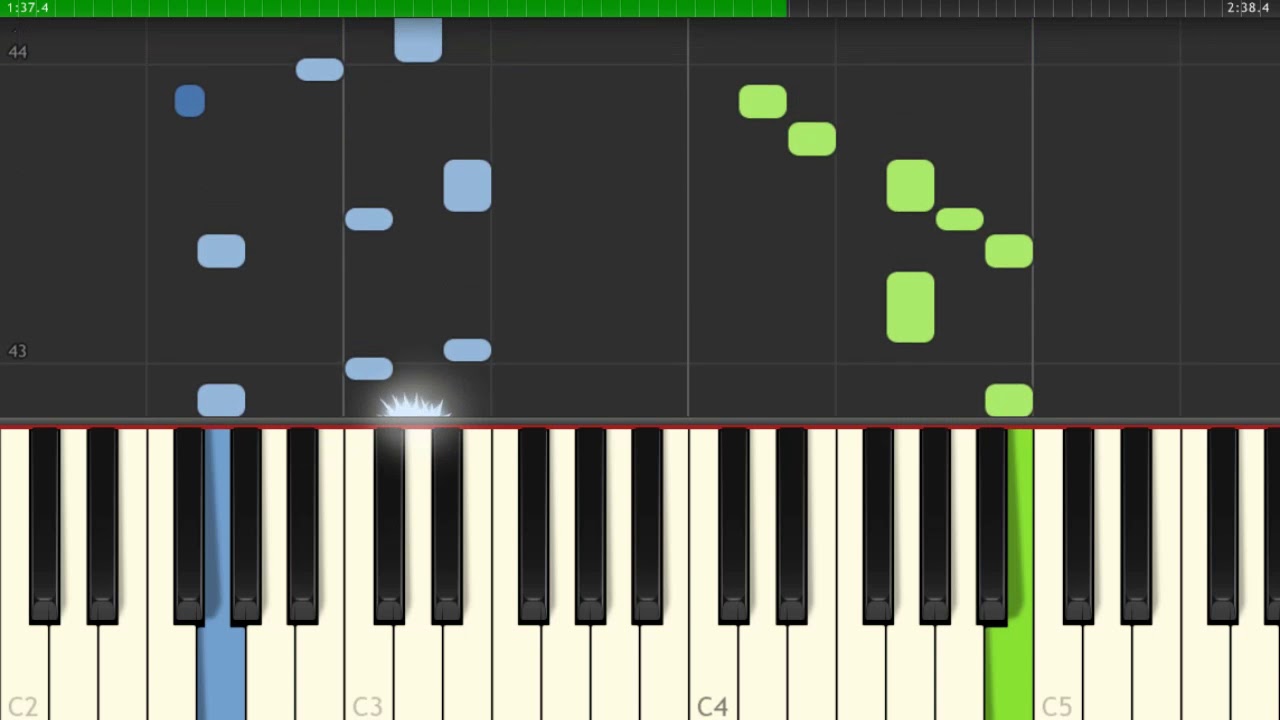The height and width of the screenshot is (720, 1280).
Task: Tap the white key labeled C5
Action: click(1057, 670)
